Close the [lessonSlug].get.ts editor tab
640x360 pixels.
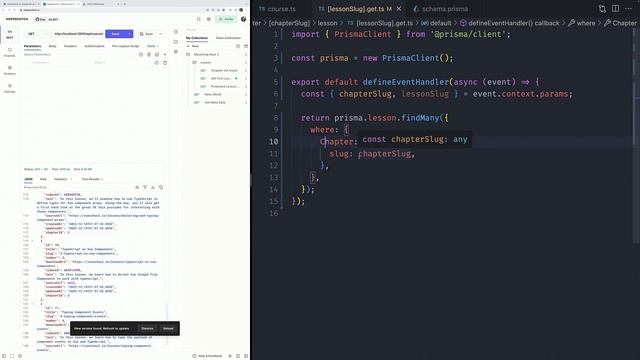pyautogui.click(x=399, y=9)
